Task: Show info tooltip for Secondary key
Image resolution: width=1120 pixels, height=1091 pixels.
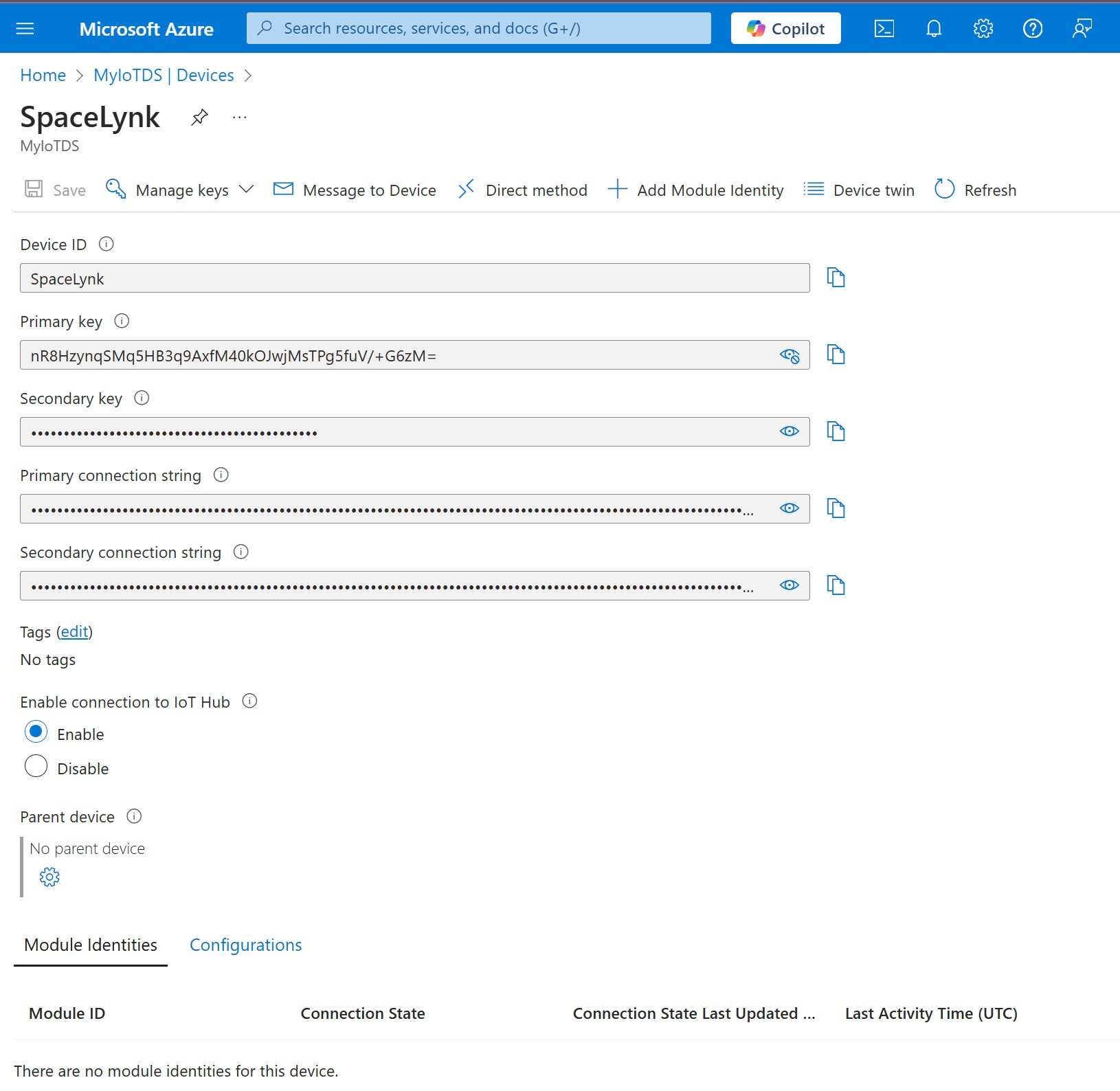Action: tap(142, 398)
